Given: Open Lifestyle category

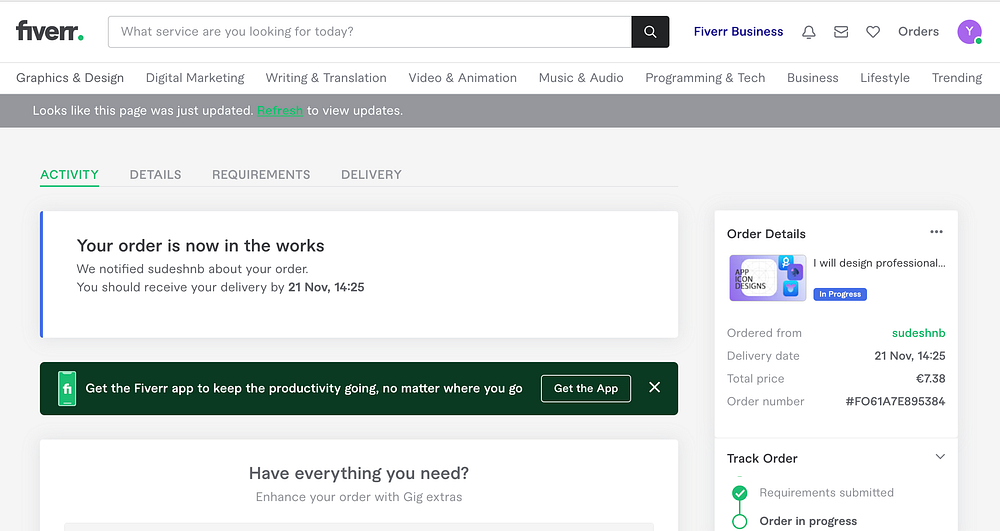Looking at the screenshot, I should click(885, 78).
